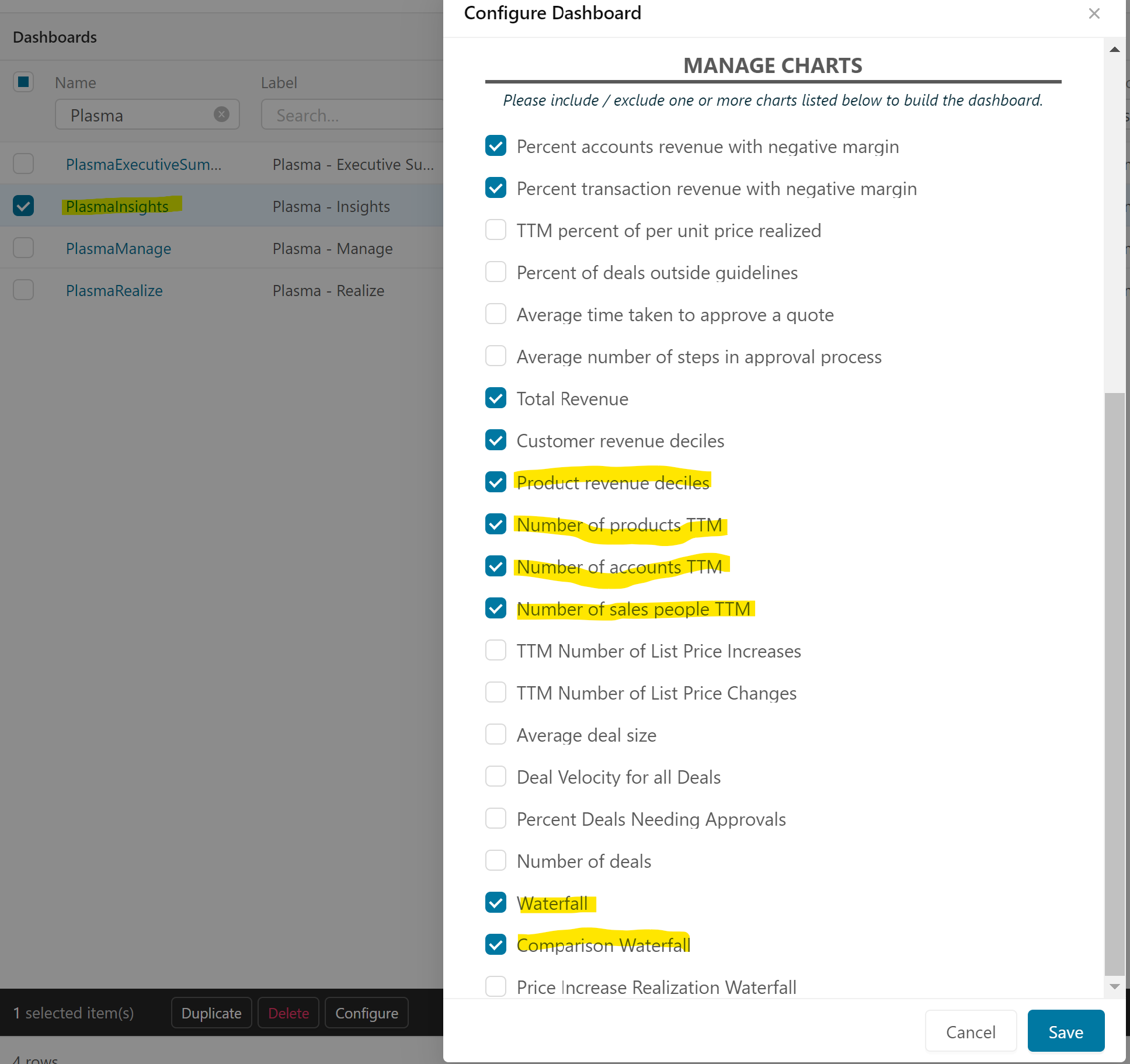Screen dimensions: 1130x1064
Task: Check TTM Number of List Price Increases
Action: point(496,650)
